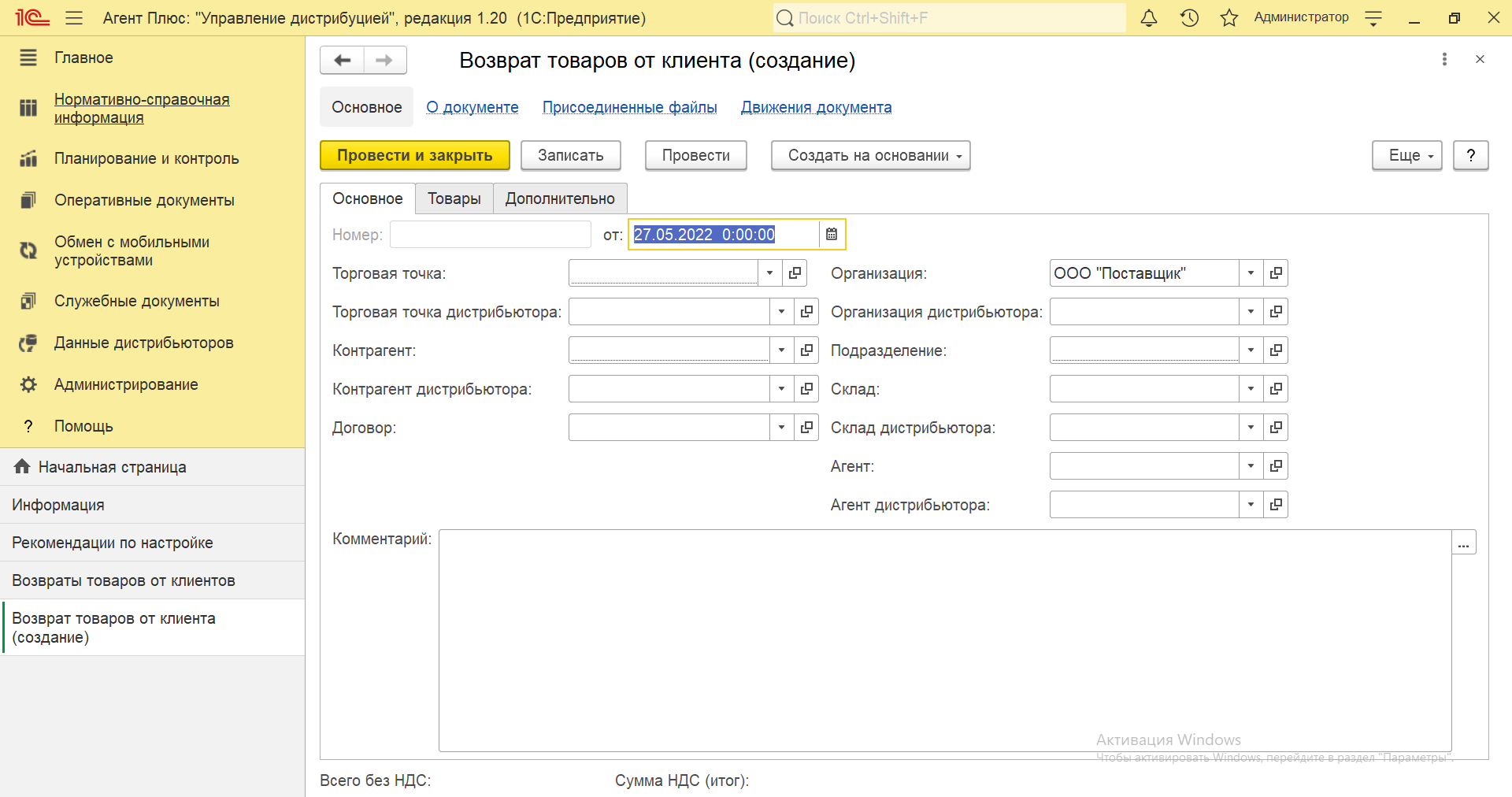Image resolution: width=1512 pixels, height=797 pixels.
Task: Expand Торговая точка дистрибьютора dropdown
Action: 781,311
